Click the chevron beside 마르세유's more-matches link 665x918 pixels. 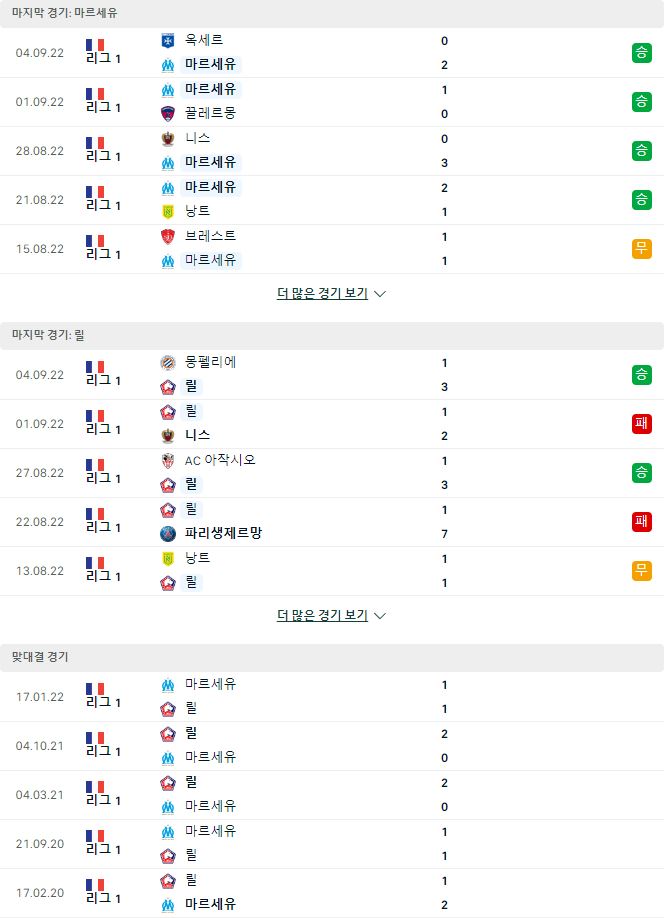(x=380, y=294)
